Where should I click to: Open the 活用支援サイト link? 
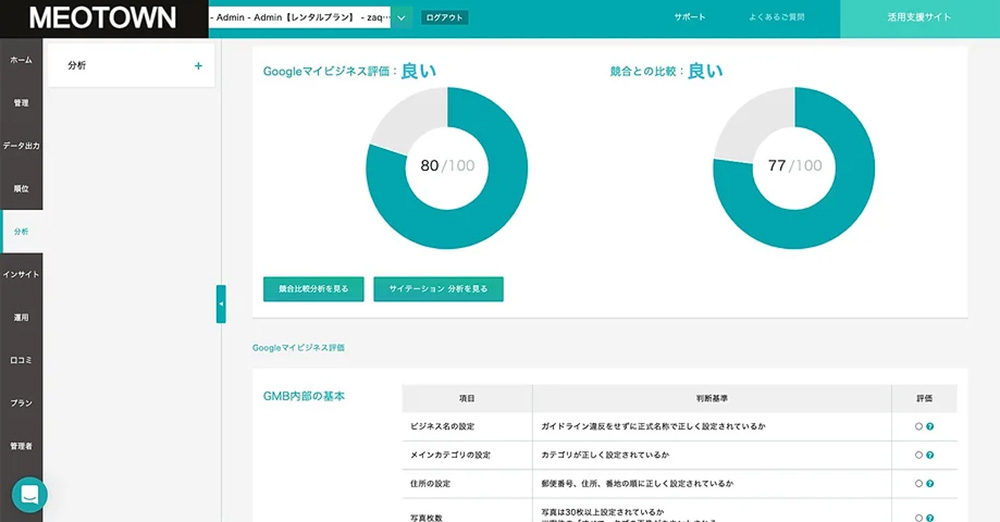click(x=919, y=18)
